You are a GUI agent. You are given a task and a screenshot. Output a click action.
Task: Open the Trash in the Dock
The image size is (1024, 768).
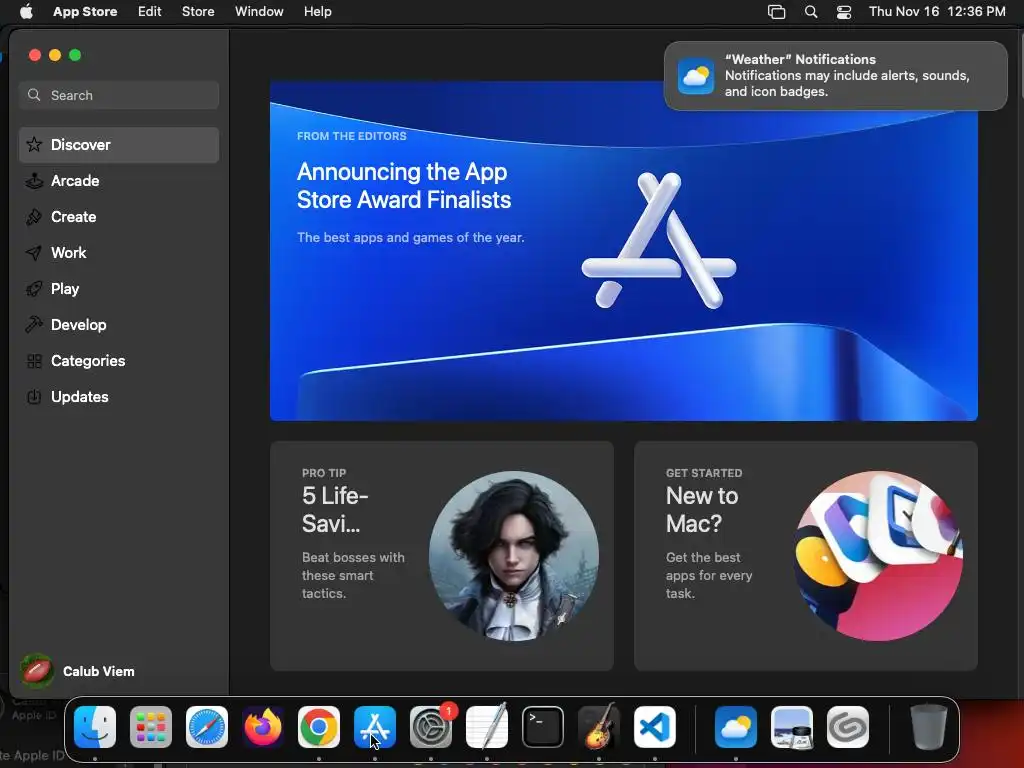pos(929,727)
